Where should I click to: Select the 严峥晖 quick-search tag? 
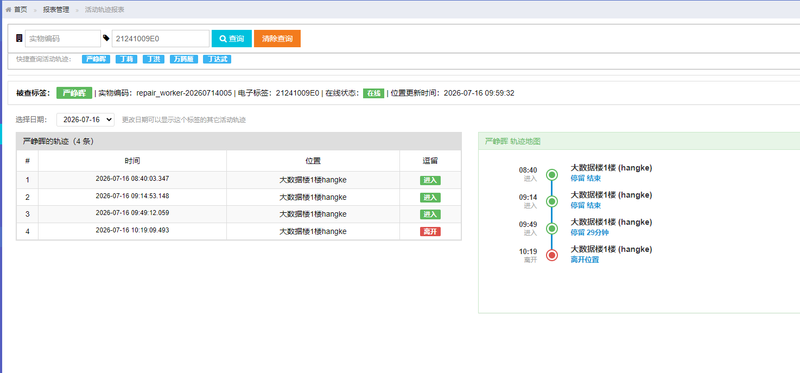point(96,59)
